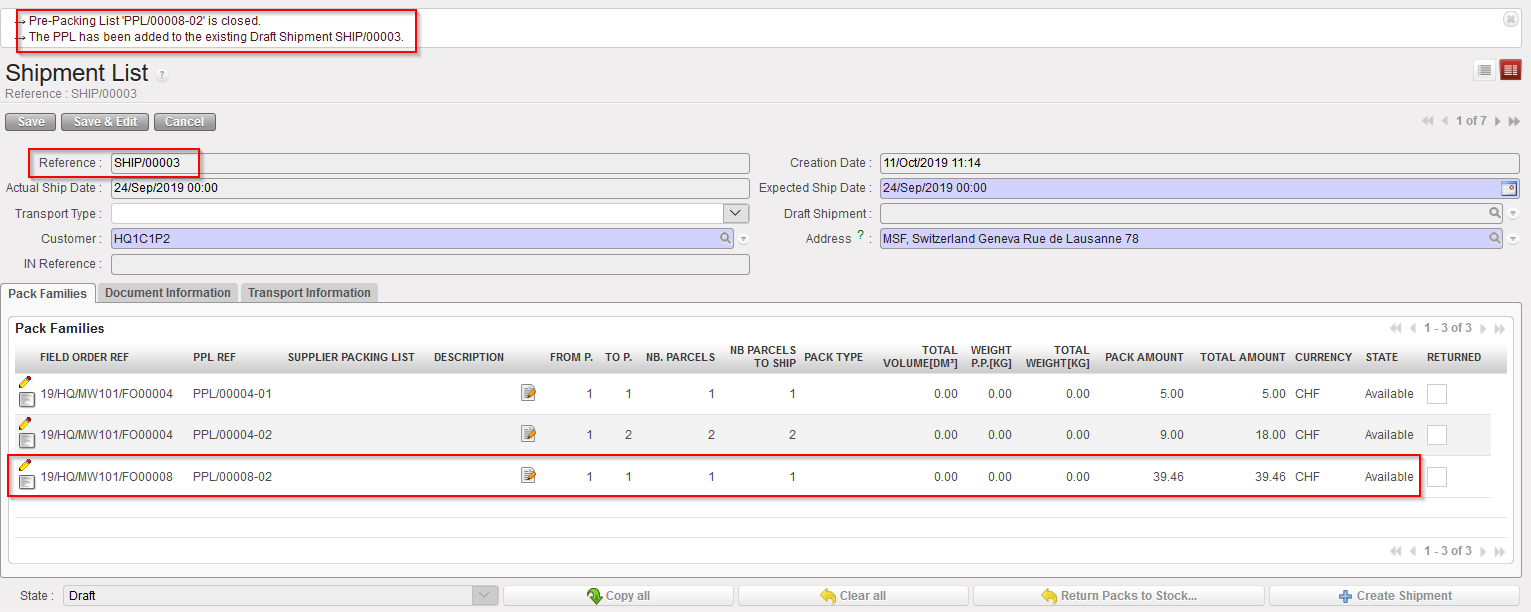Open the Transport Type dropdown
This screenshot has height=612, width=1531.
736,213
